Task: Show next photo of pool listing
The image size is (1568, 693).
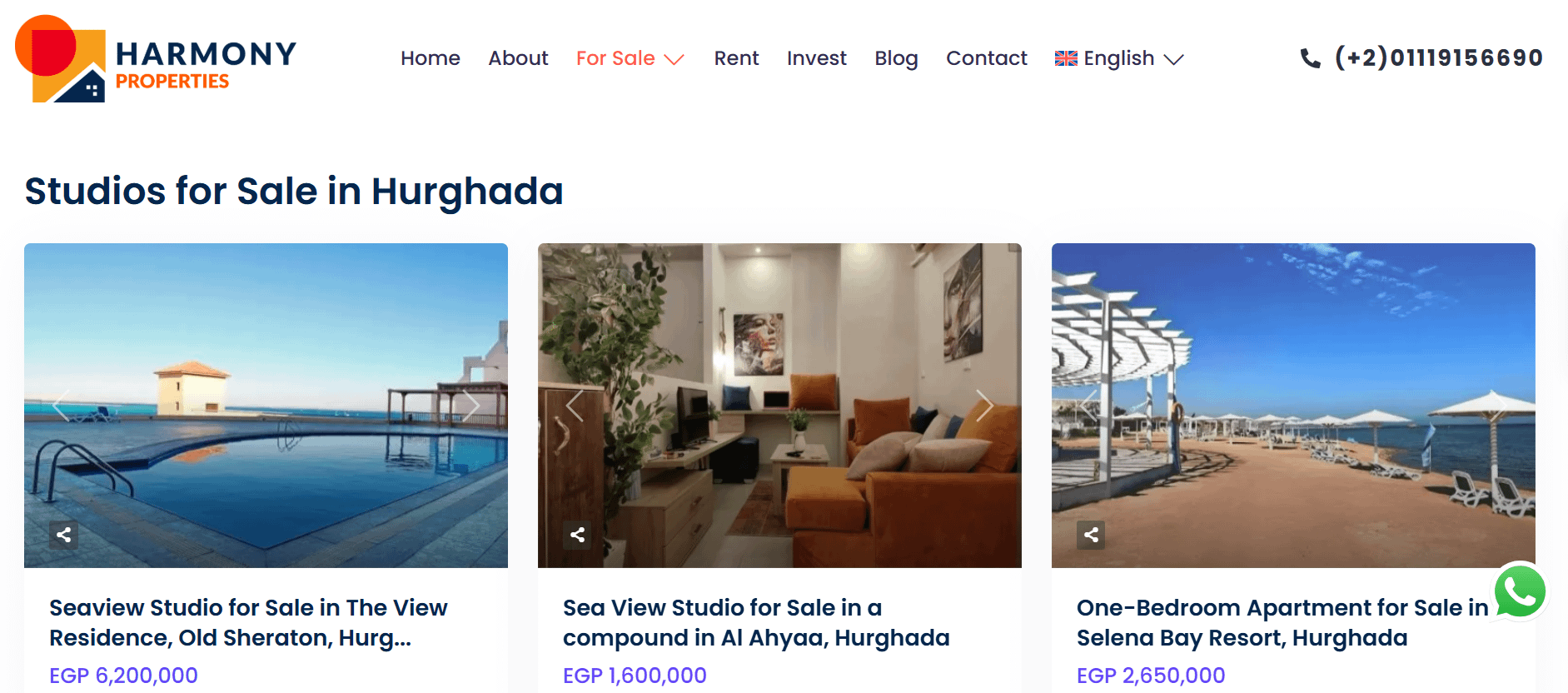Action: (x=470, y=406)
